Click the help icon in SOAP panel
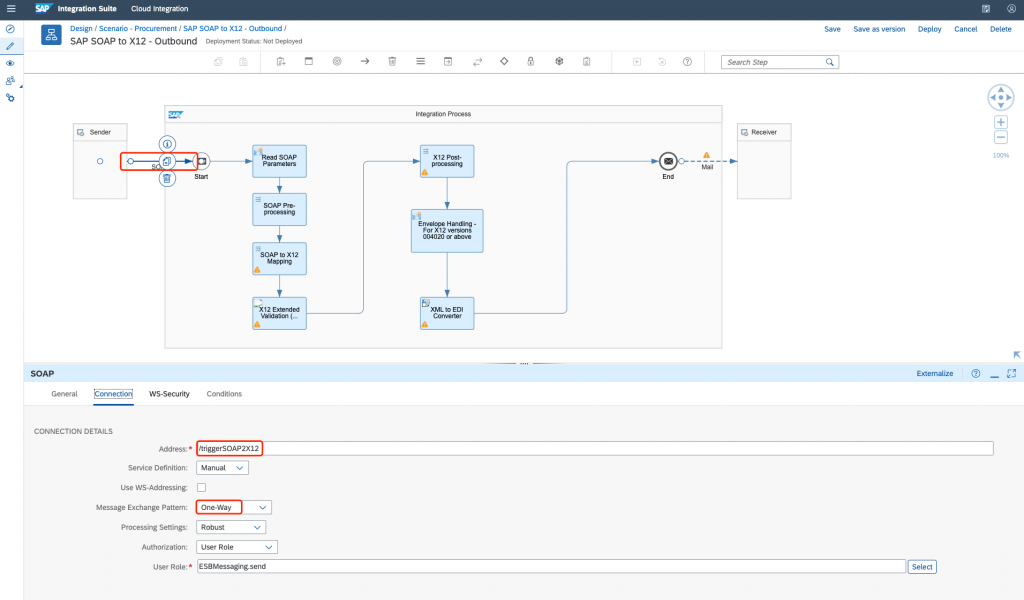The image size is (1024, 600). click(x=976, y=373)
